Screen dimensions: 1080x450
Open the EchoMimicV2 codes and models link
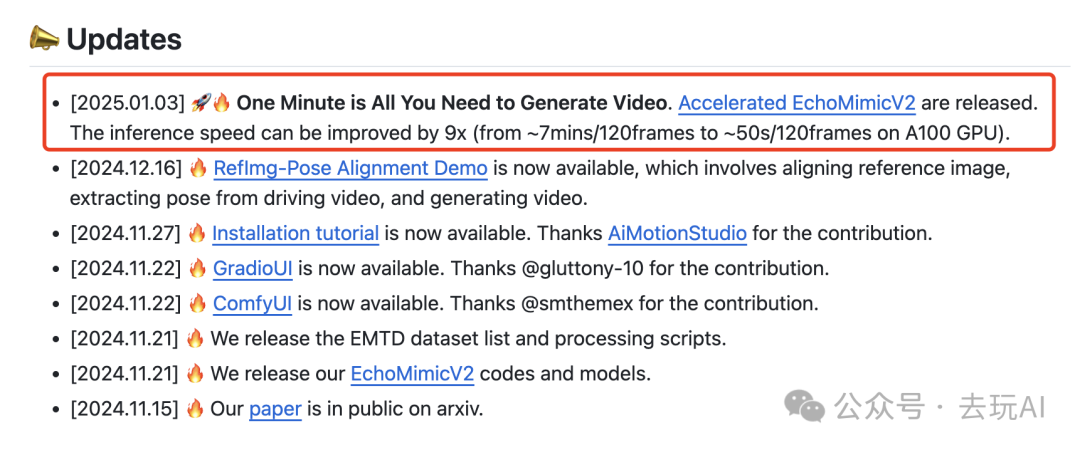412,374
